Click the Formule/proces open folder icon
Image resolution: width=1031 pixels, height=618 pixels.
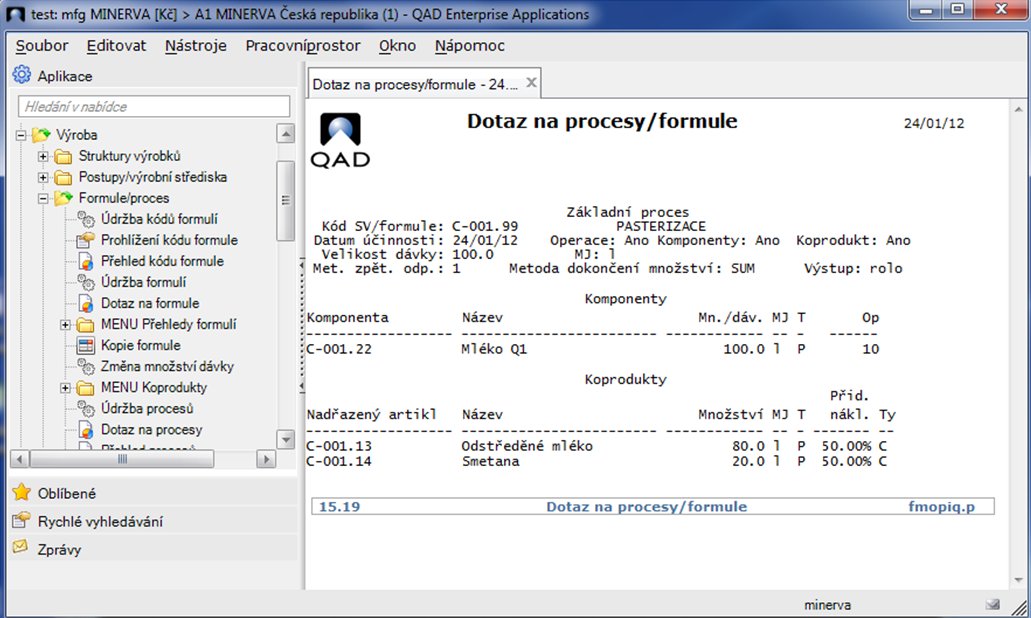(x=64, y=198)
